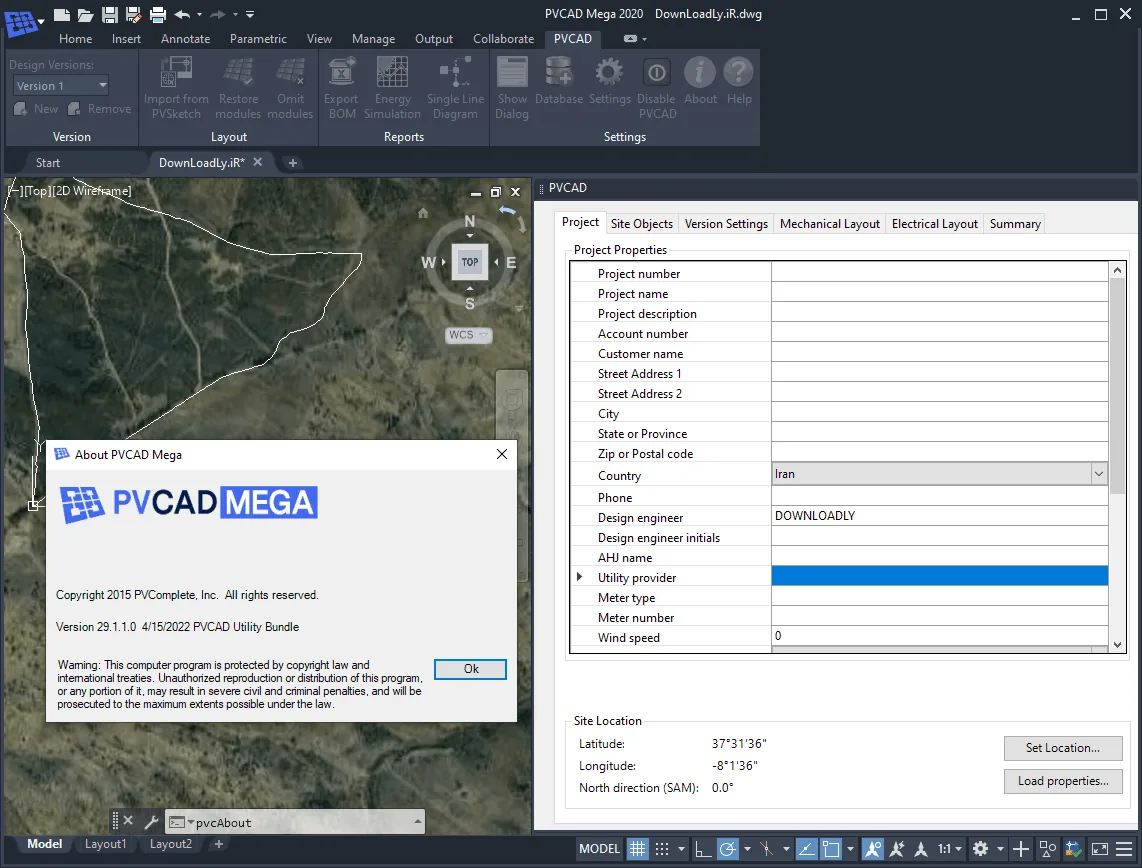Screen dimensions: 1142x868
Task: Toggle isometric drafting
Action: pos(766,848)
